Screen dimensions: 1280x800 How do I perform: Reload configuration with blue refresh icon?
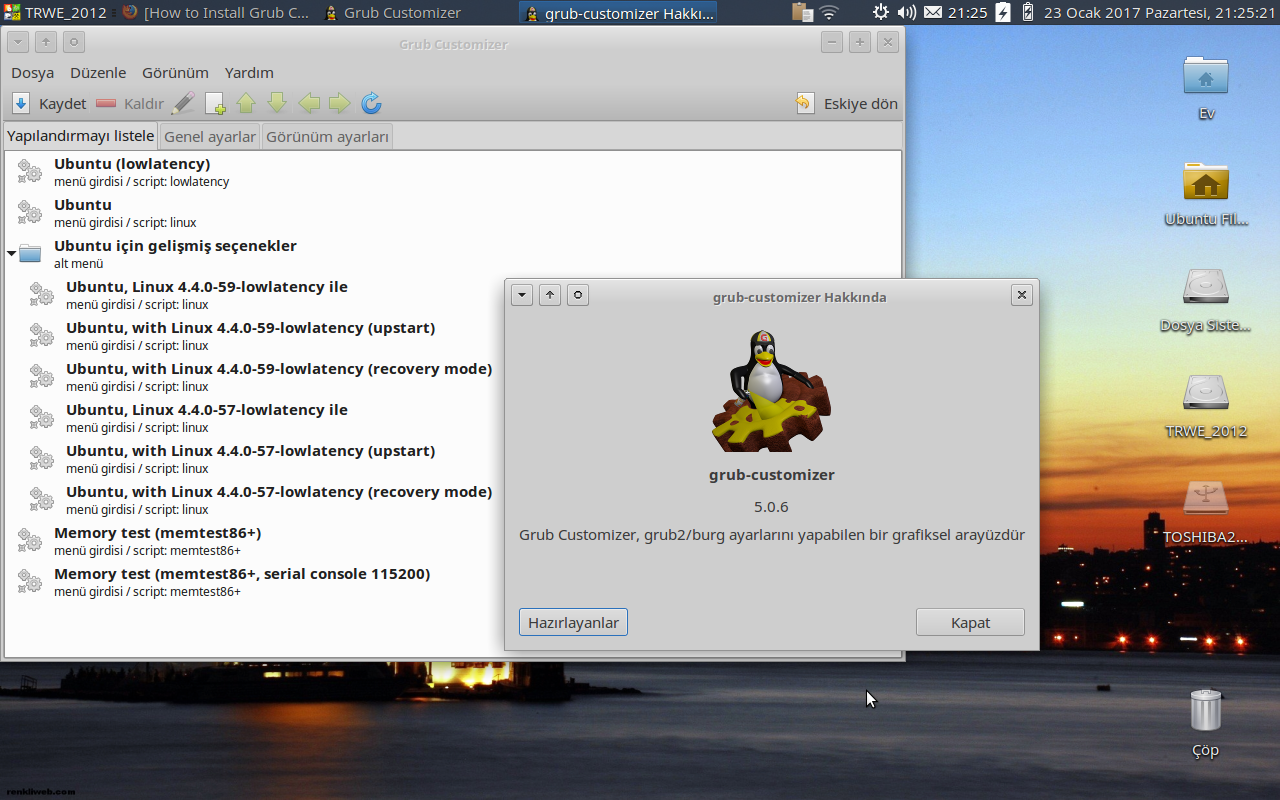(371, 103)
